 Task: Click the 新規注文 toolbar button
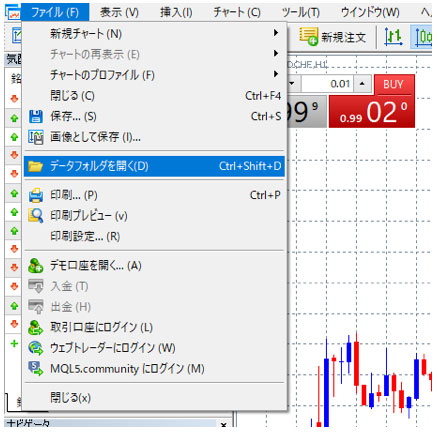pos(333,37)
